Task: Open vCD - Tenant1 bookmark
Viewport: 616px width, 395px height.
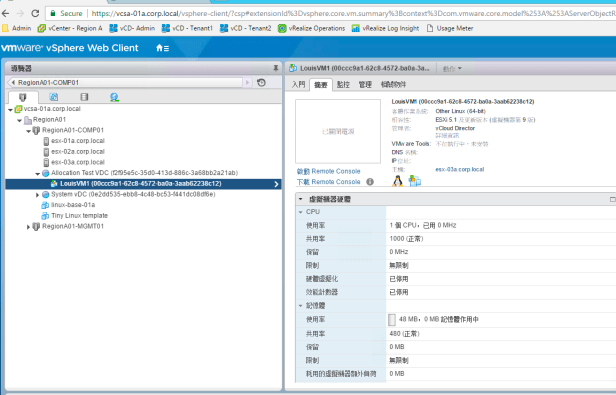Action: tap(187, 28)
